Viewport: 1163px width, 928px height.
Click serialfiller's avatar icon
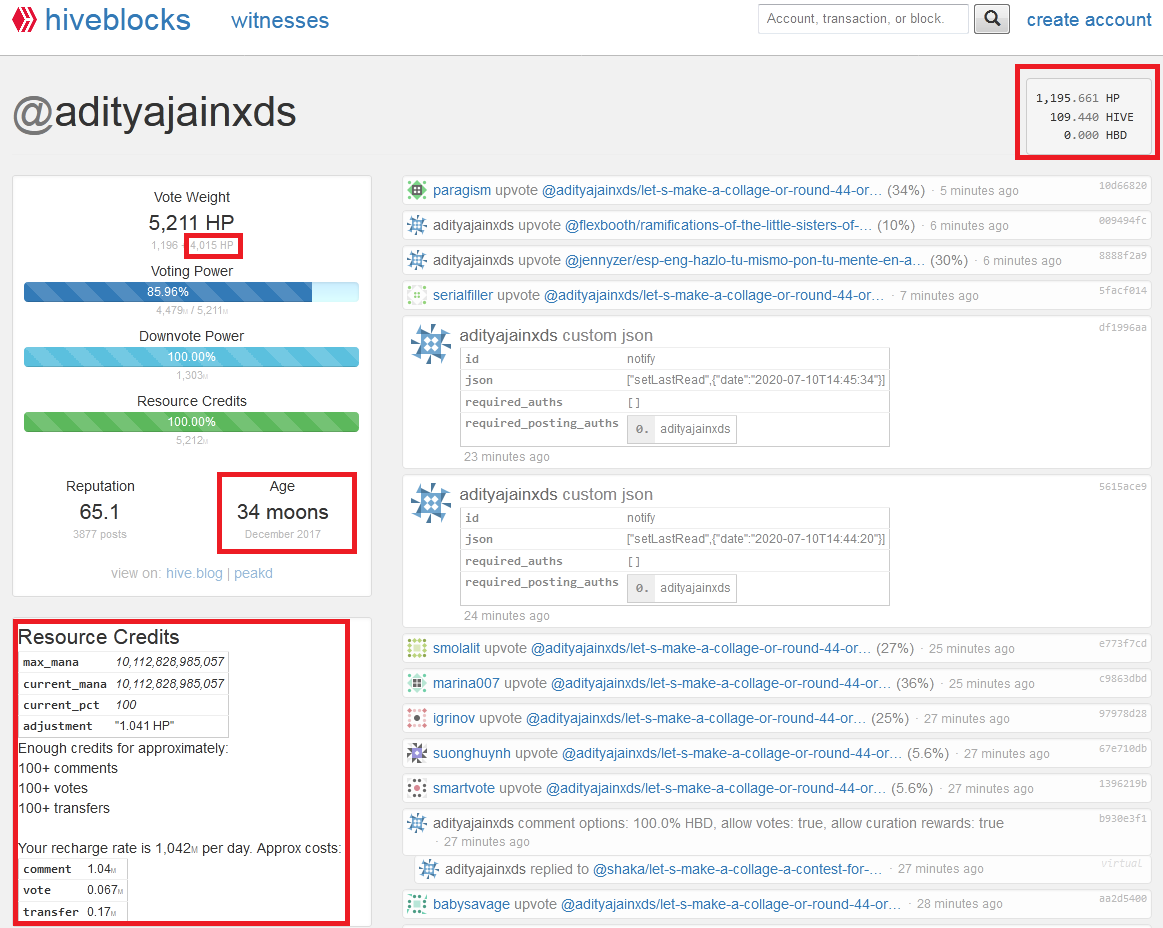pyautogui.click(x=416, y=294)
